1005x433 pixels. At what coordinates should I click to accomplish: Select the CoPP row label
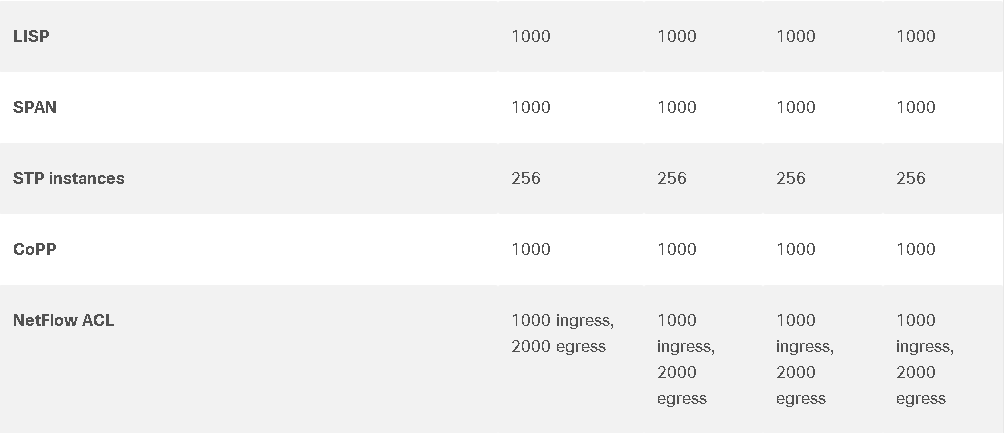(35, 250)
